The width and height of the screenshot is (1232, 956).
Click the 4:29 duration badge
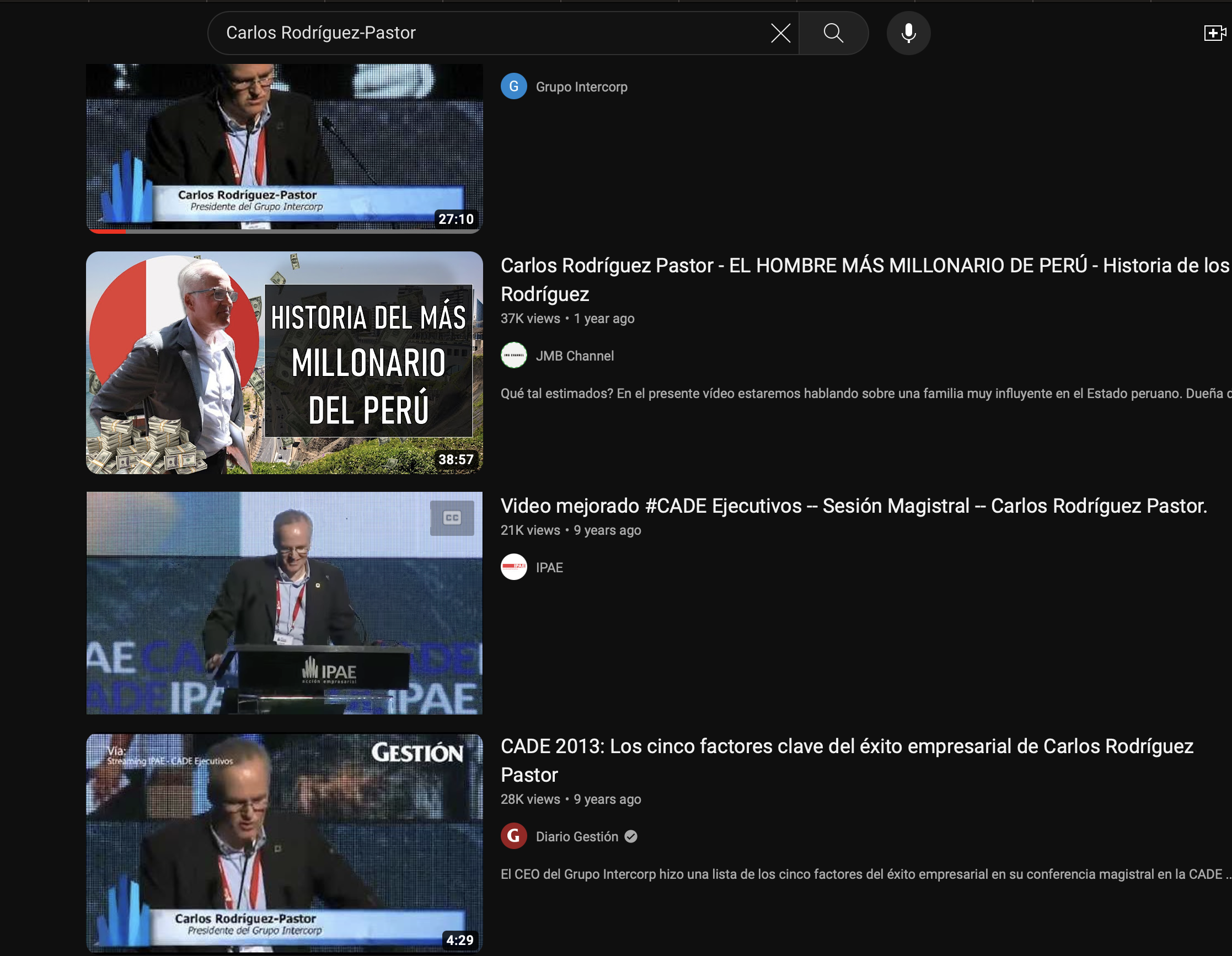pyautogui.click(x=460, y=939)
